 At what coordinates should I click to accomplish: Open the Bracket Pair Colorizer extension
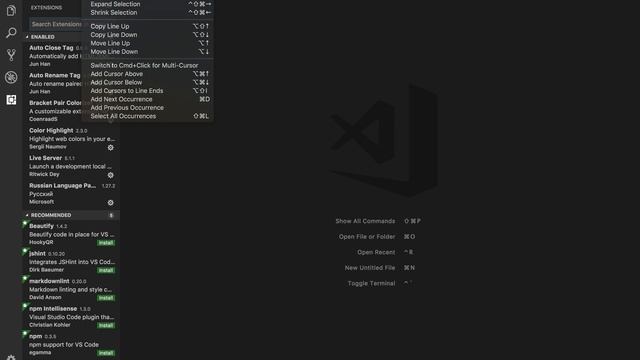[52, 111]
